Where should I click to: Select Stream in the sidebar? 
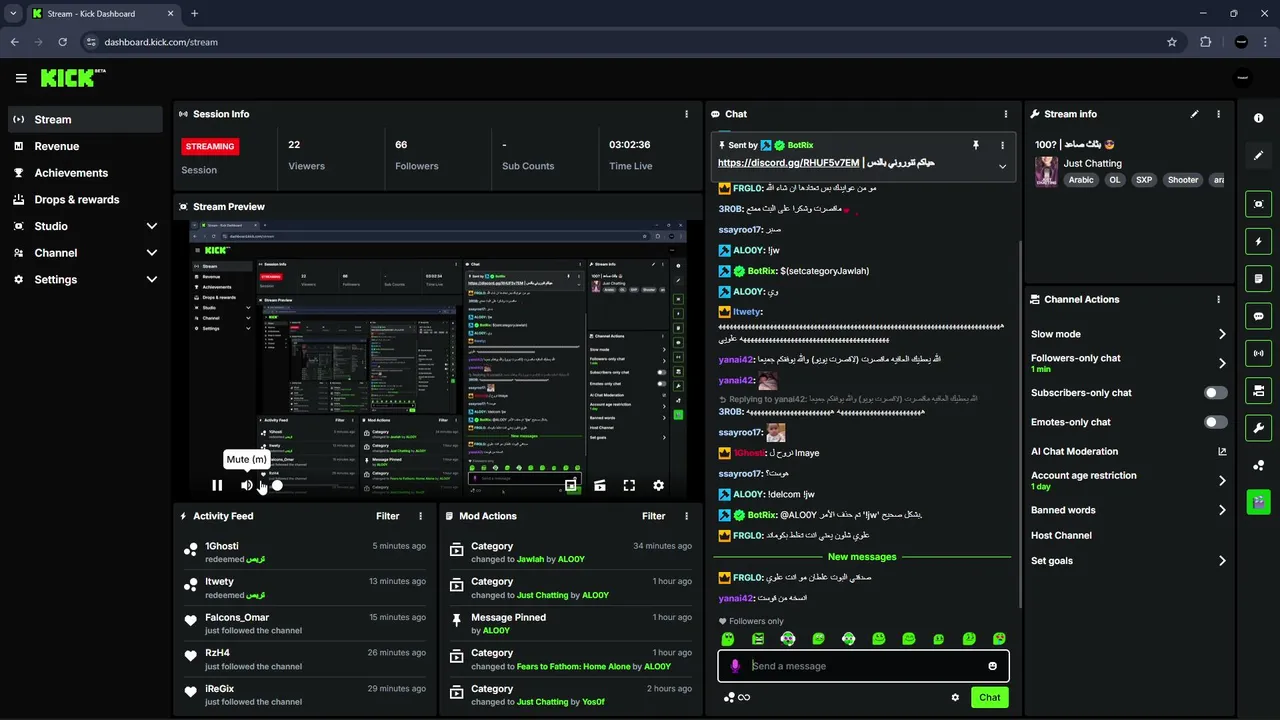(x=85, y=119)
